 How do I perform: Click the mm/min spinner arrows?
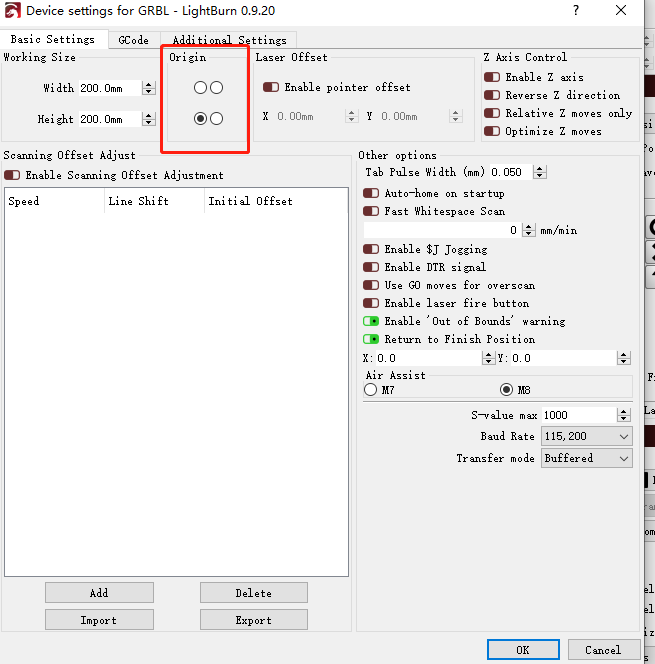tap(529, 230)
